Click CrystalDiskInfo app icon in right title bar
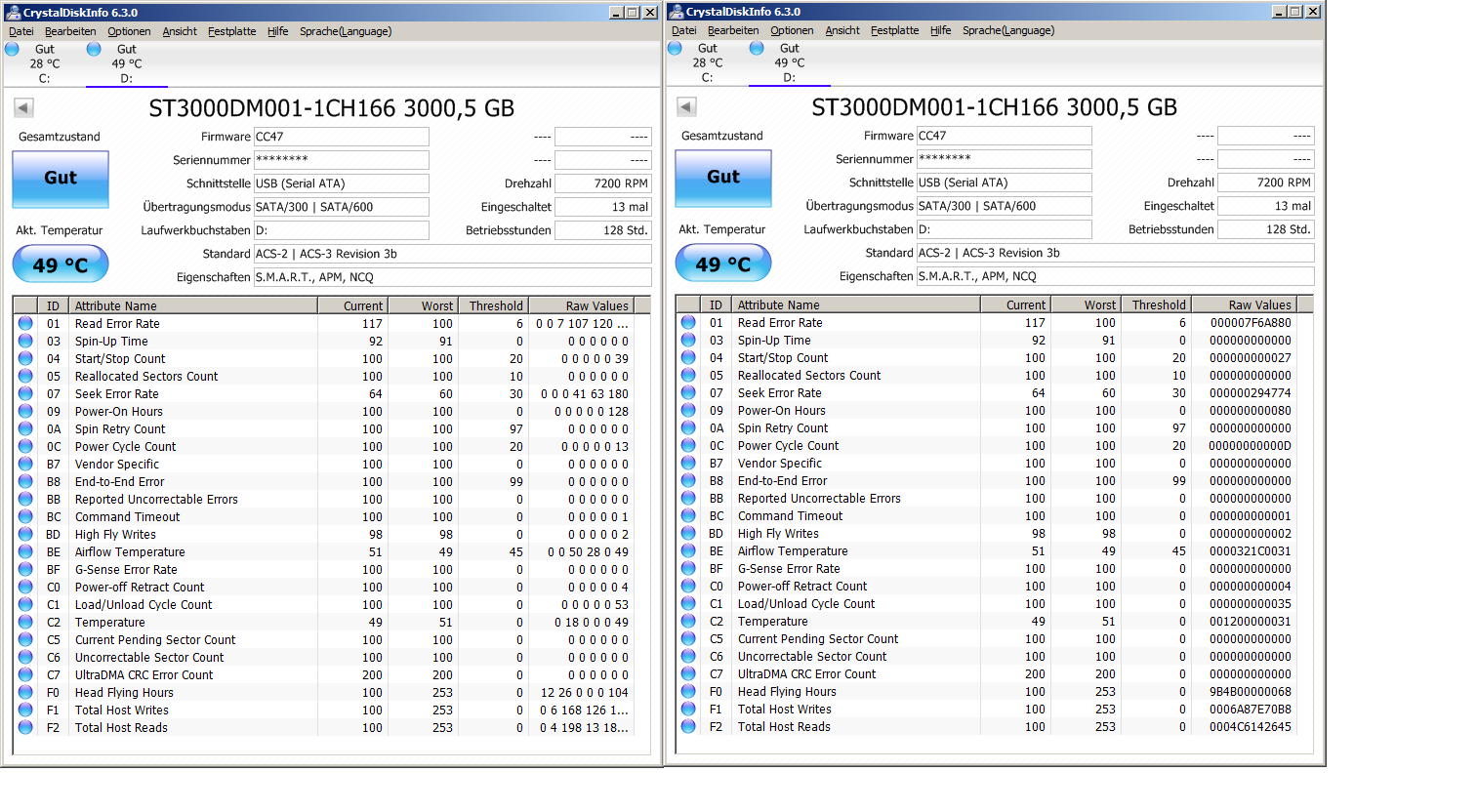 point(676,12)
